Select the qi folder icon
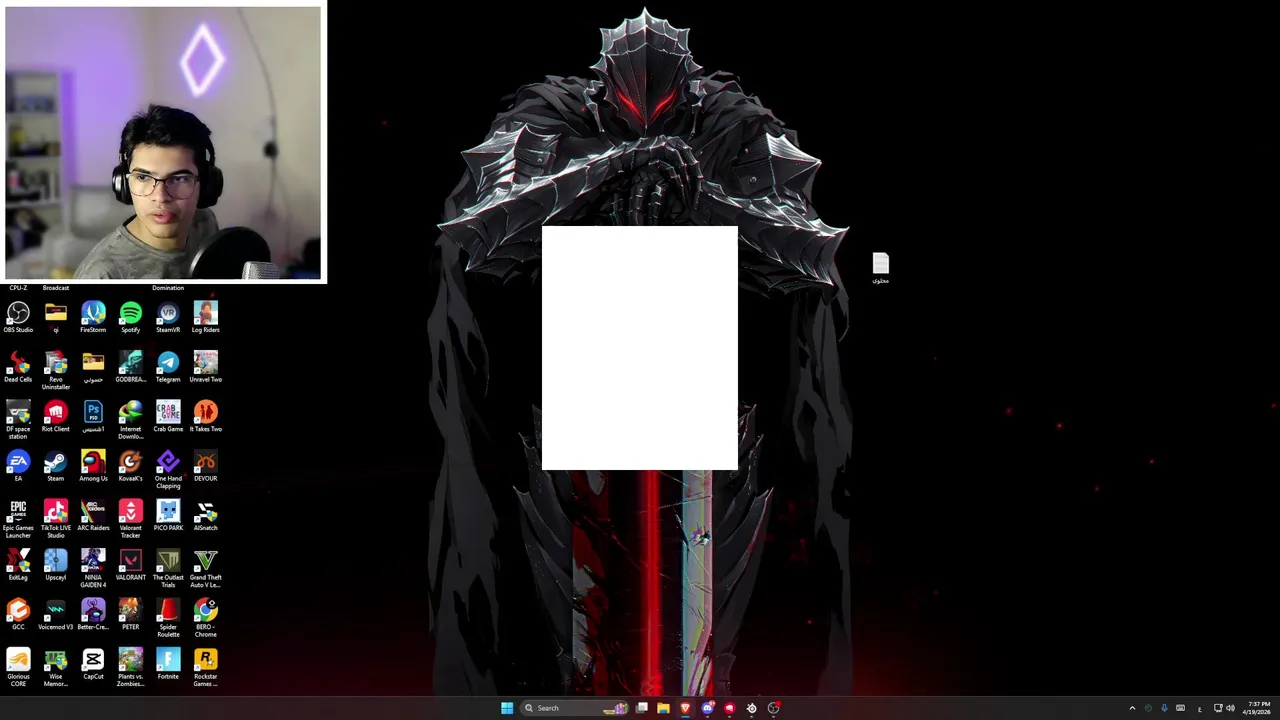Viewport: 1280px width, 720px height. pyautogui.click(x=55, y=318)
